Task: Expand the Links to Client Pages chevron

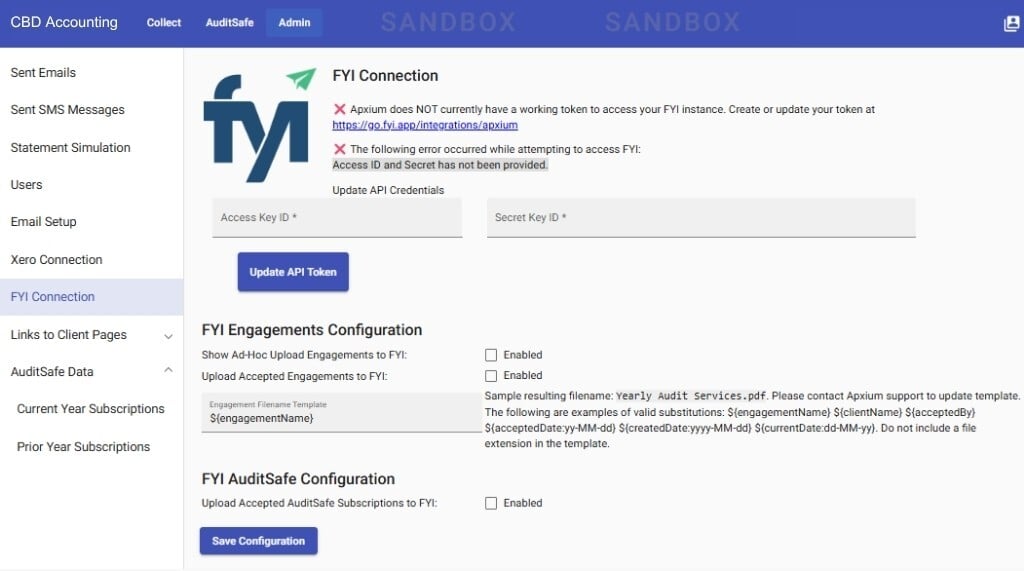Action: point(168,335)
